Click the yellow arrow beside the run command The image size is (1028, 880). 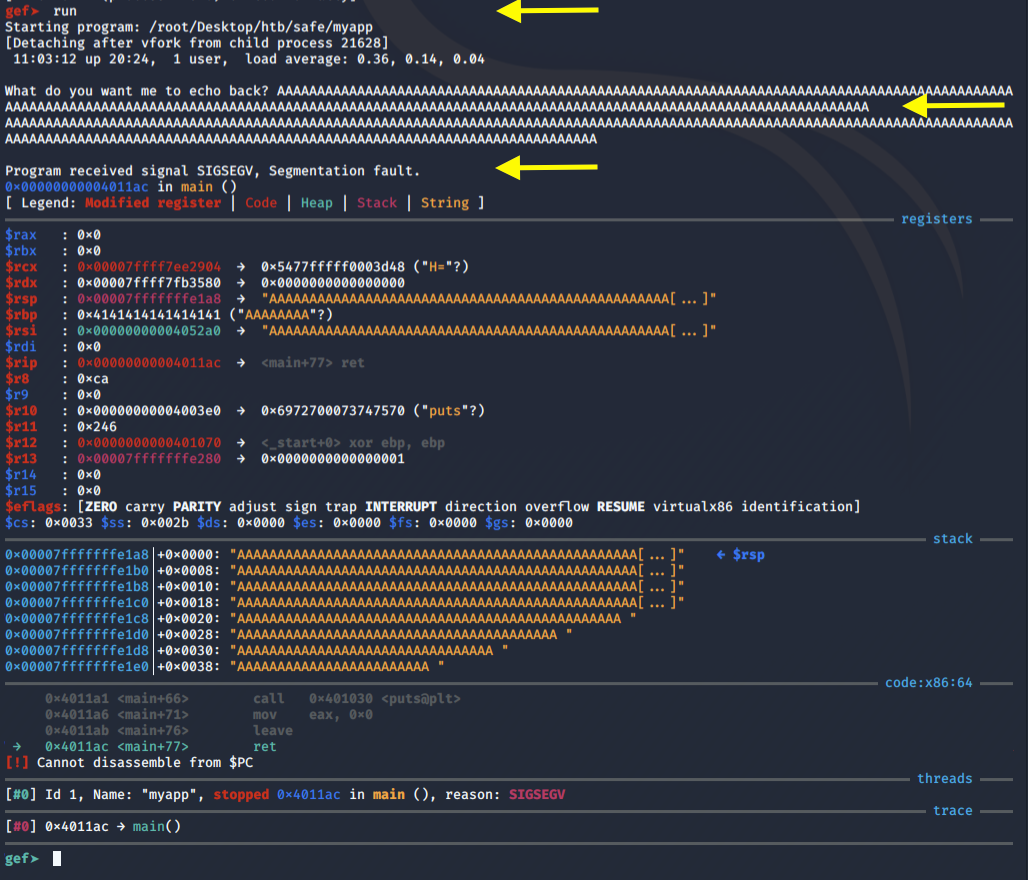coord(547,11)
